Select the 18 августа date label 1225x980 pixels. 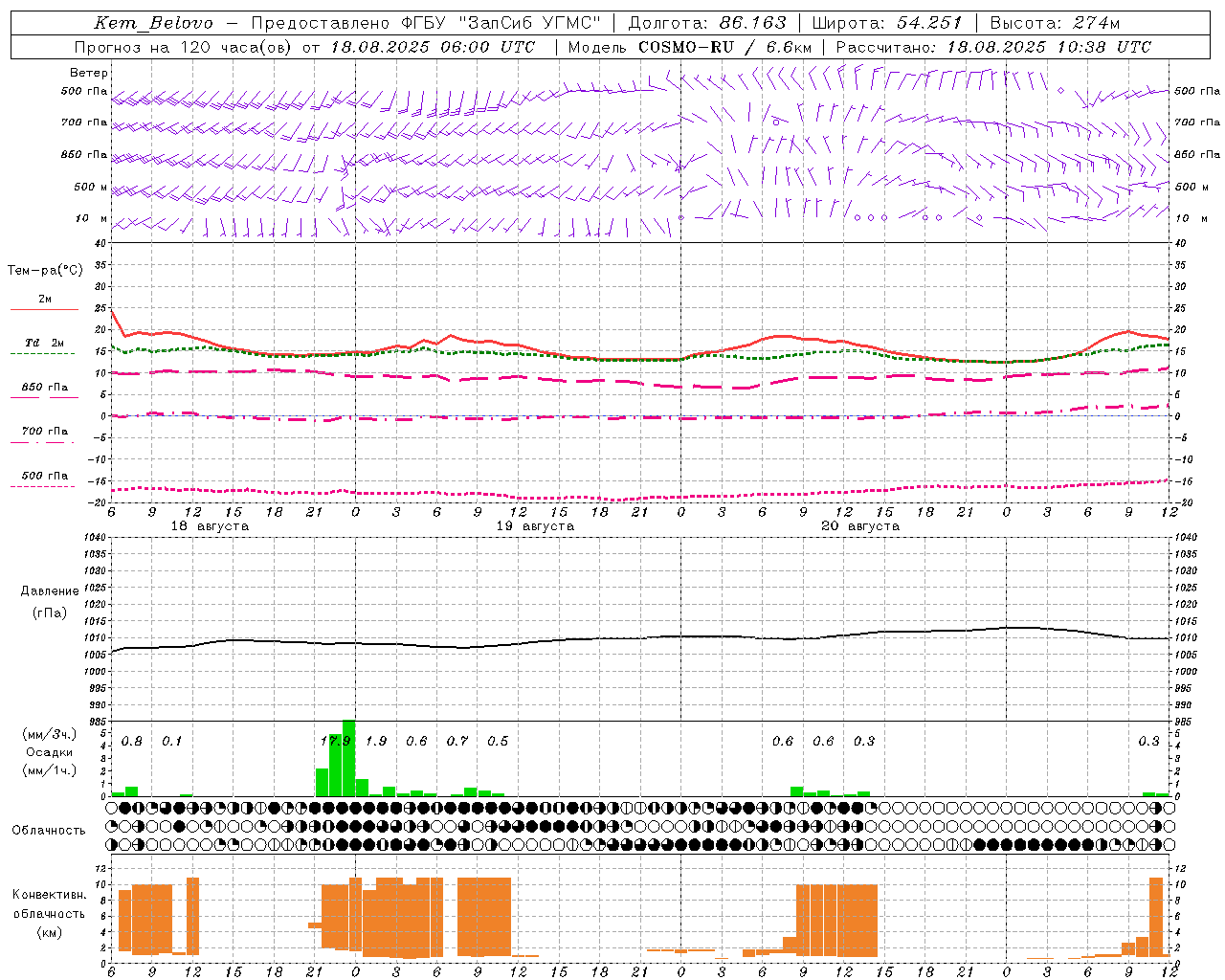coord(210,526)
